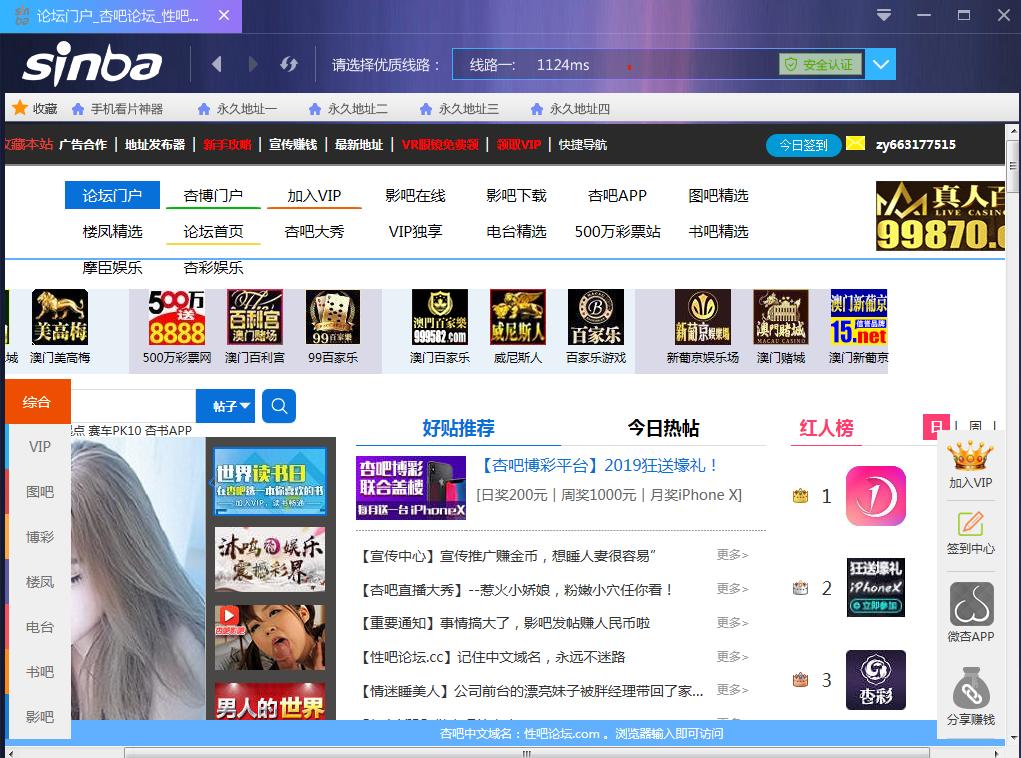This screenshot has width=1021, height=758.
Task: Open the 永久地址二 bookmark
Action: [x=348, y=109]
